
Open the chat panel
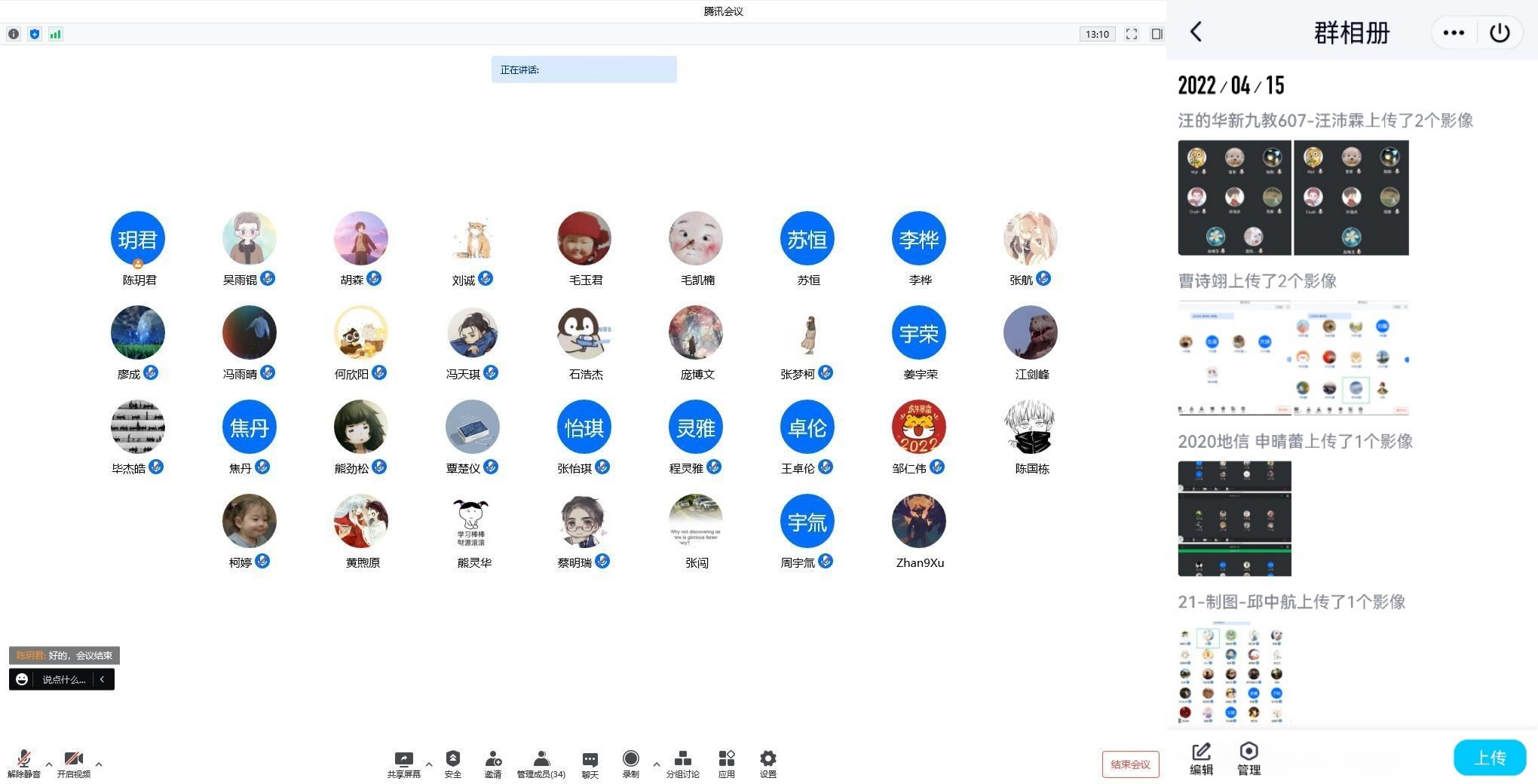590,763
